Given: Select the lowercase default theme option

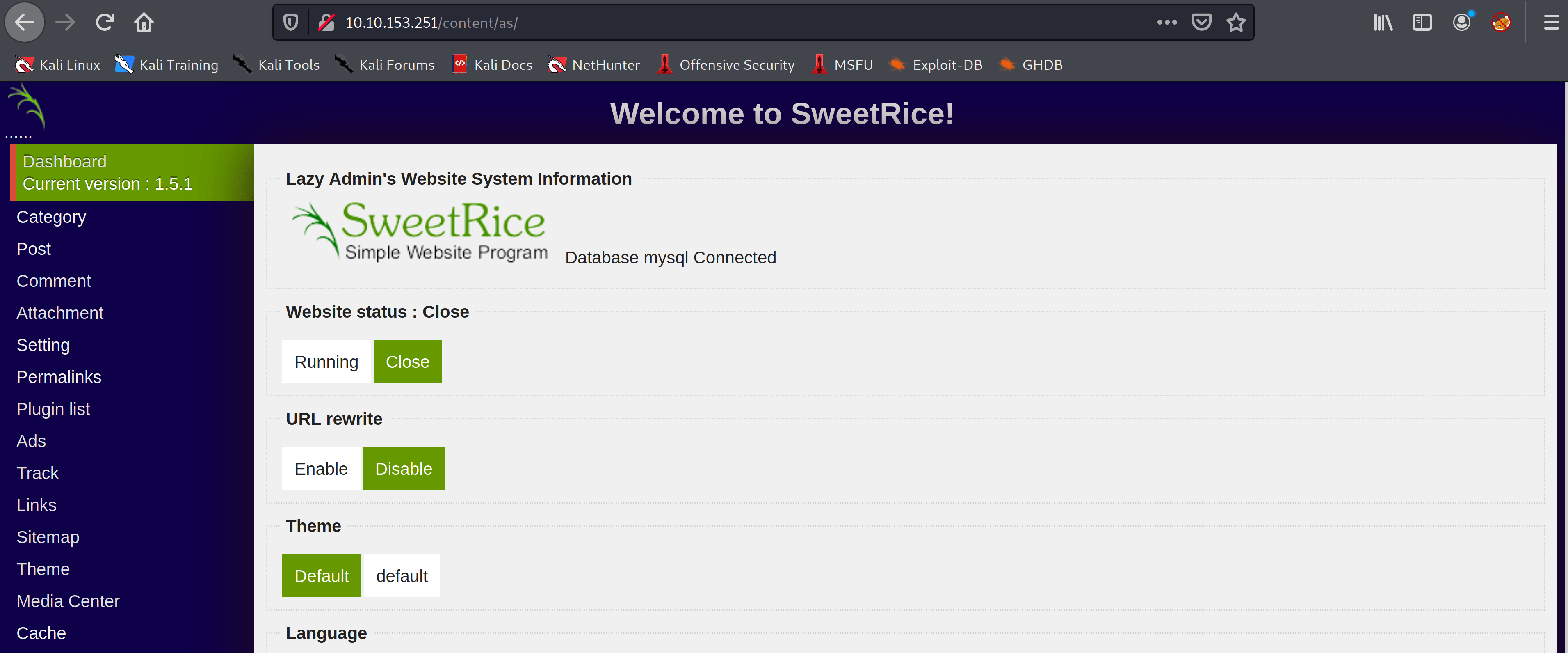Looking at the screenshot, I should click(402, 576).
